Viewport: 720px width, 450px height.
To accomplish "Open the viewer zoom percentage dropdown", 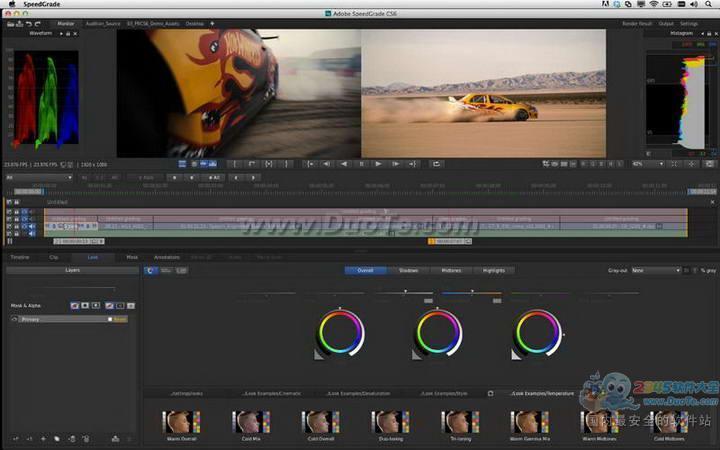I will point(648,164).
